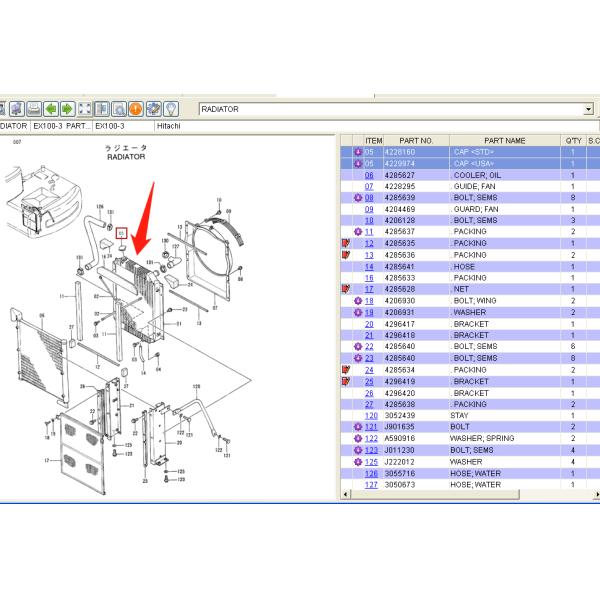Click the magnifier search icon in toolbar
The height and width of the screenshot is (600, 600).
118,108
